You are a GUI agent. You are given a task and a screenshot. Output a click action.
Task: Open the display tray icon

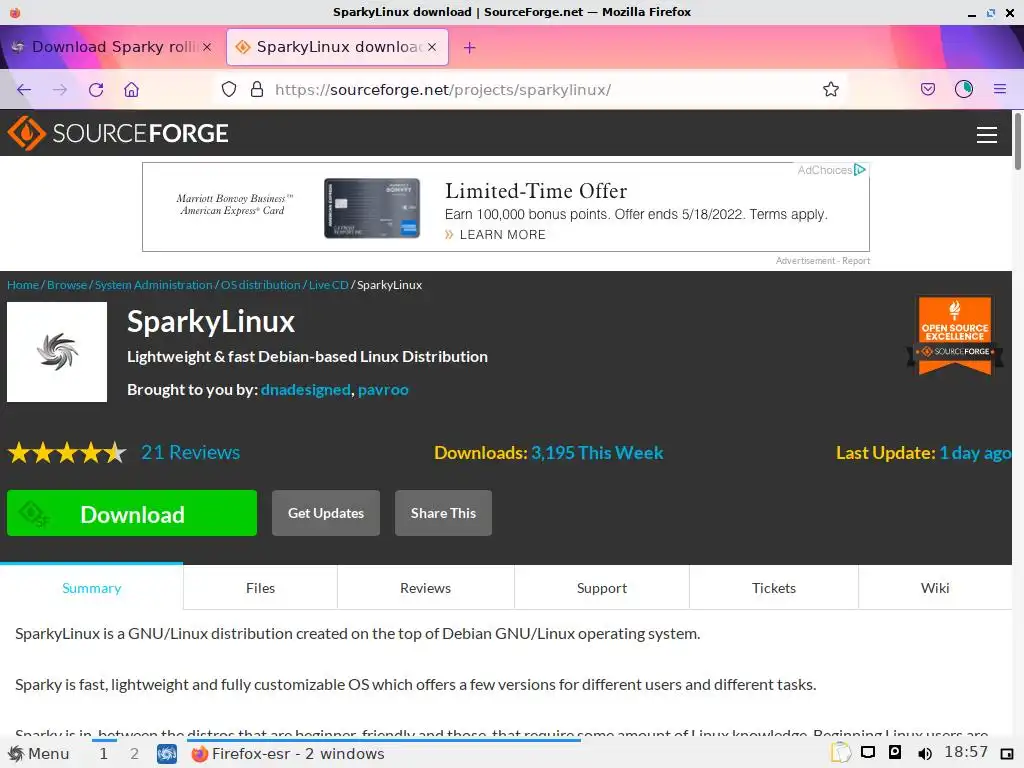tap(868, 752)
